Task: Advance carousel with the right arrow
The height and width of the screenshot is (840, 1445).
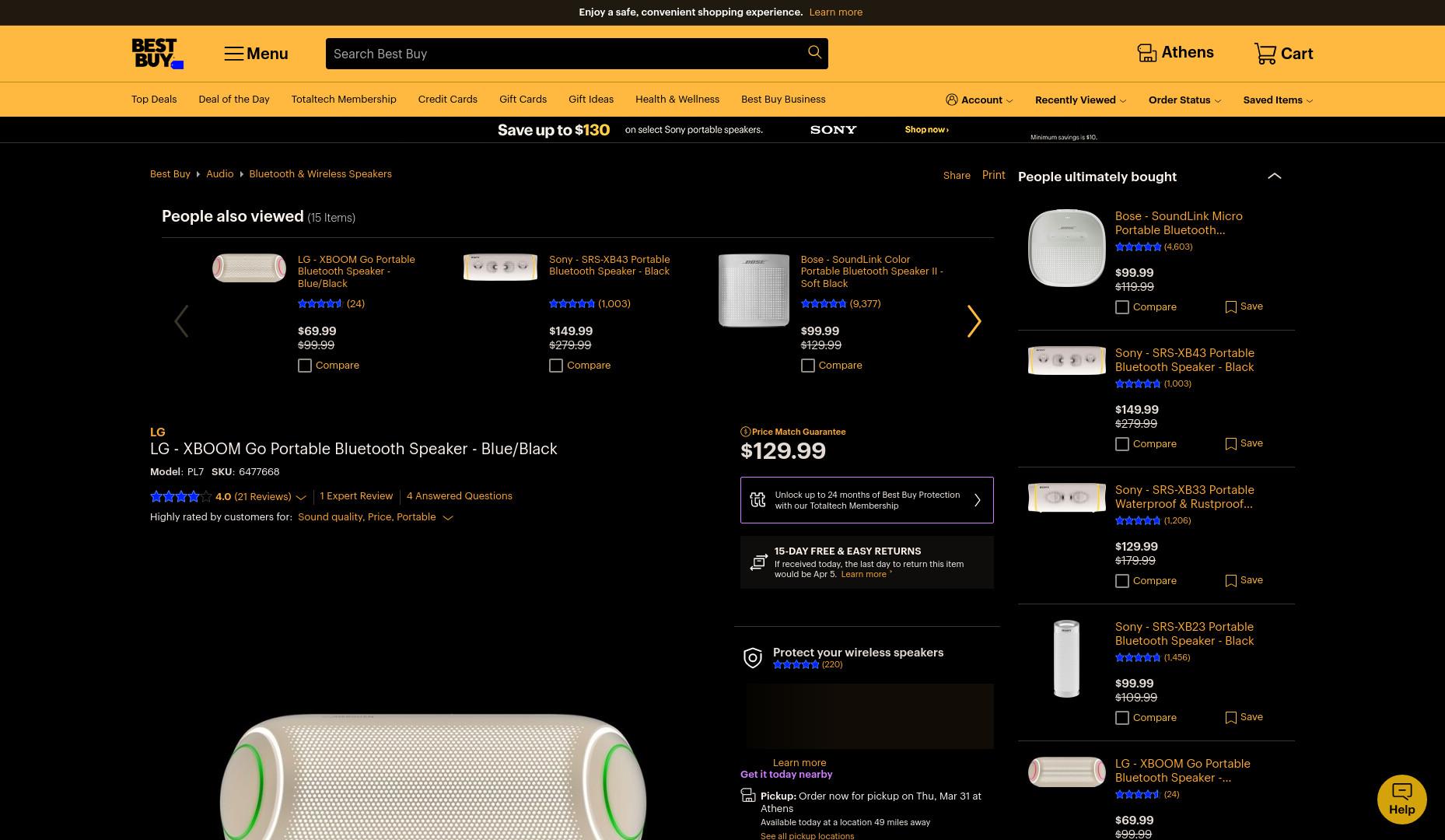Action: pos(974,321)
